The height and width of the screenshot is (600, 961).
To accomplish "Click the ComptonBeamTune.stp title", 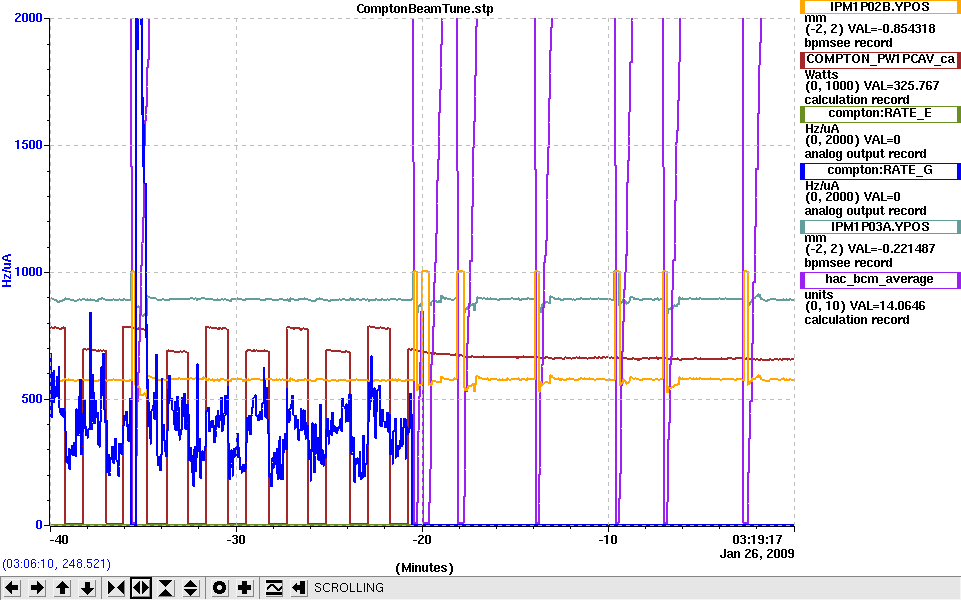I will coord(425,9).
